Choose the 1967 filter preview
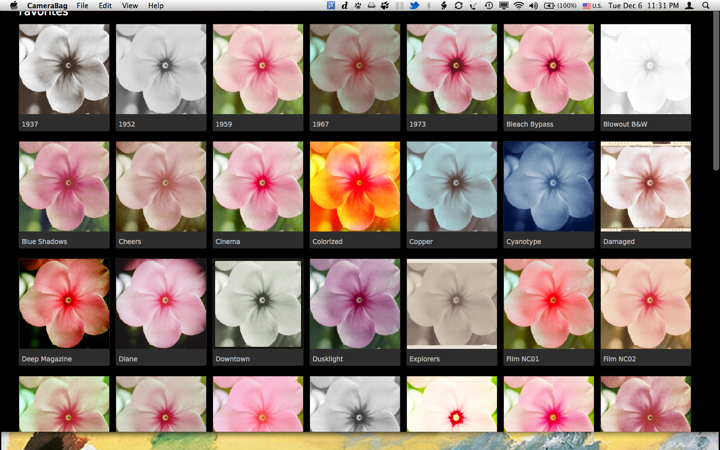The image size is (720, 450). coord(355,69)
